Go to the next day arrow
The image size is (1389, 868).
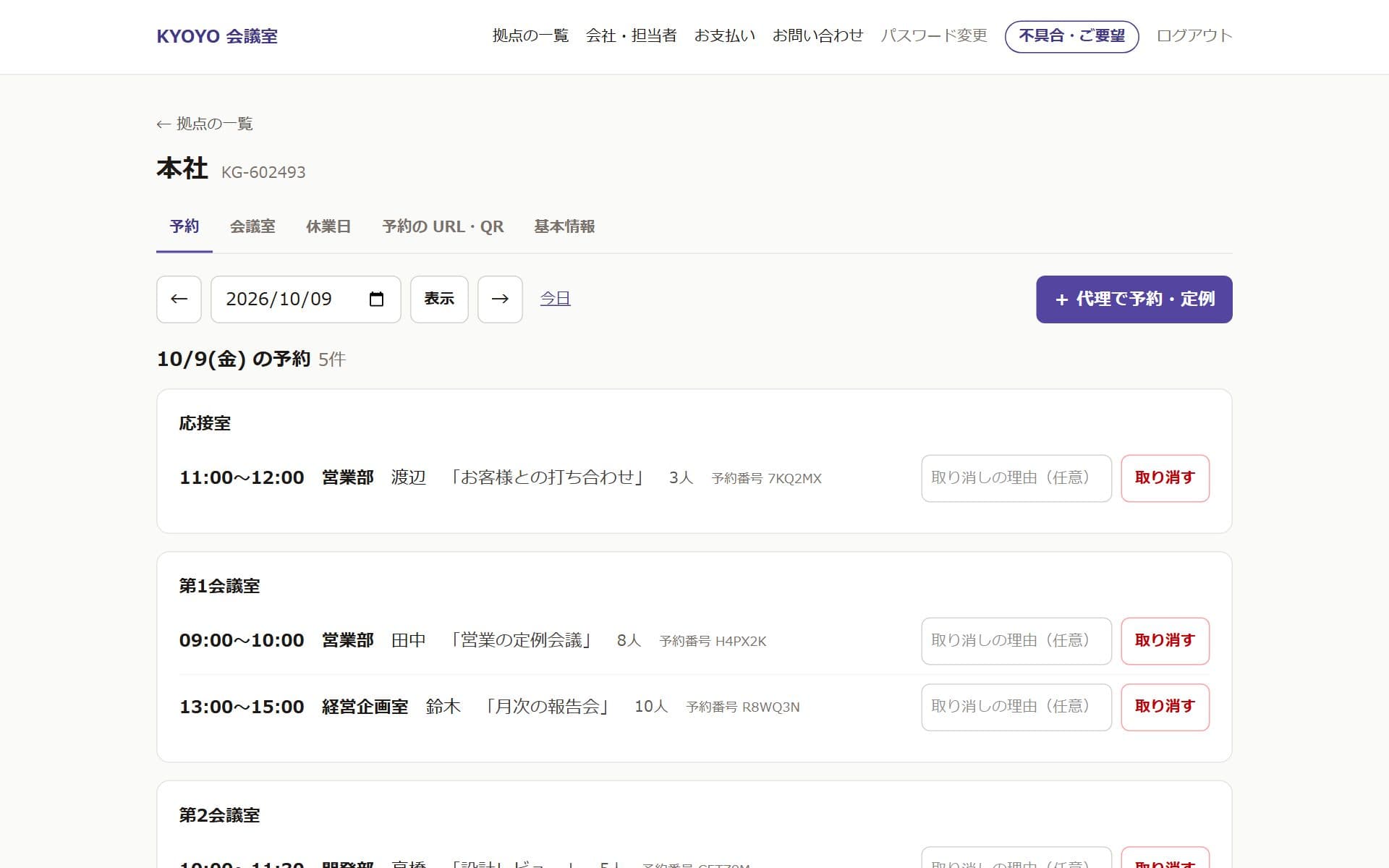[500, 299]
